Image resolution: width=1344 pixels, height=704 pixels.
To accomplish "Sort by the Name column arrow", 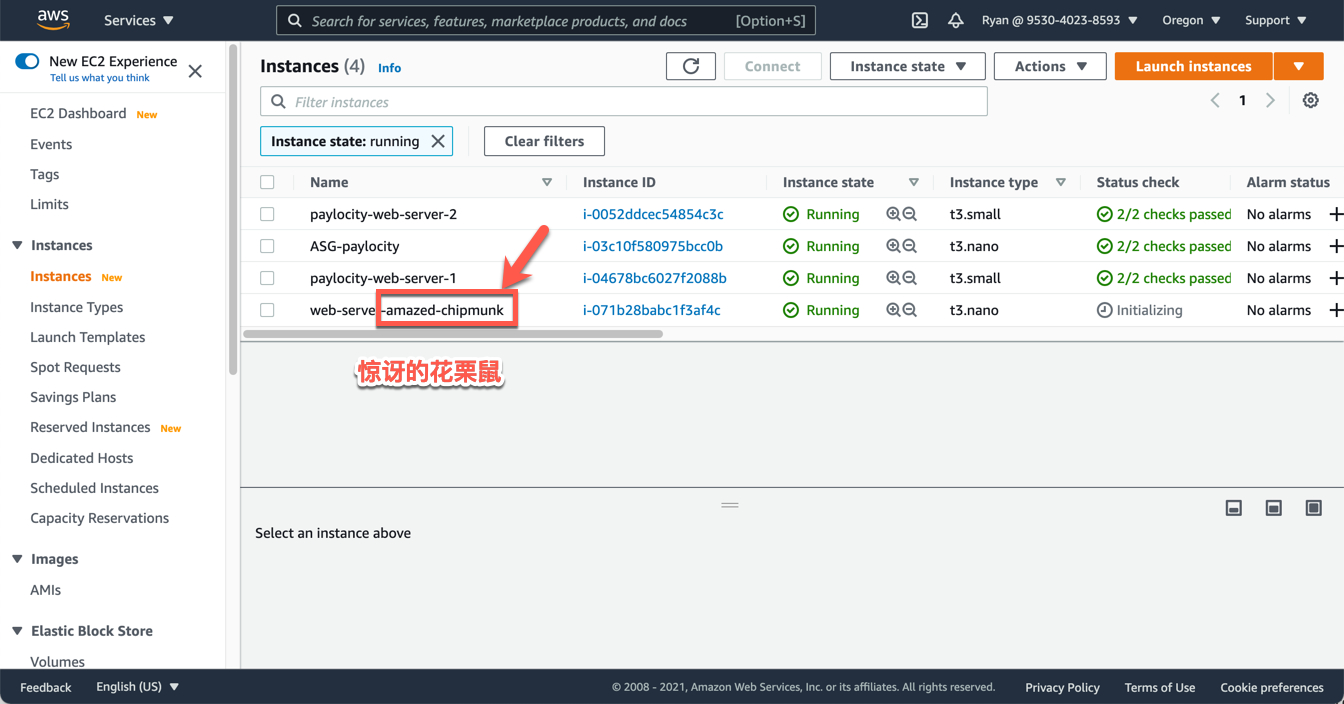I will coord(546,182).
